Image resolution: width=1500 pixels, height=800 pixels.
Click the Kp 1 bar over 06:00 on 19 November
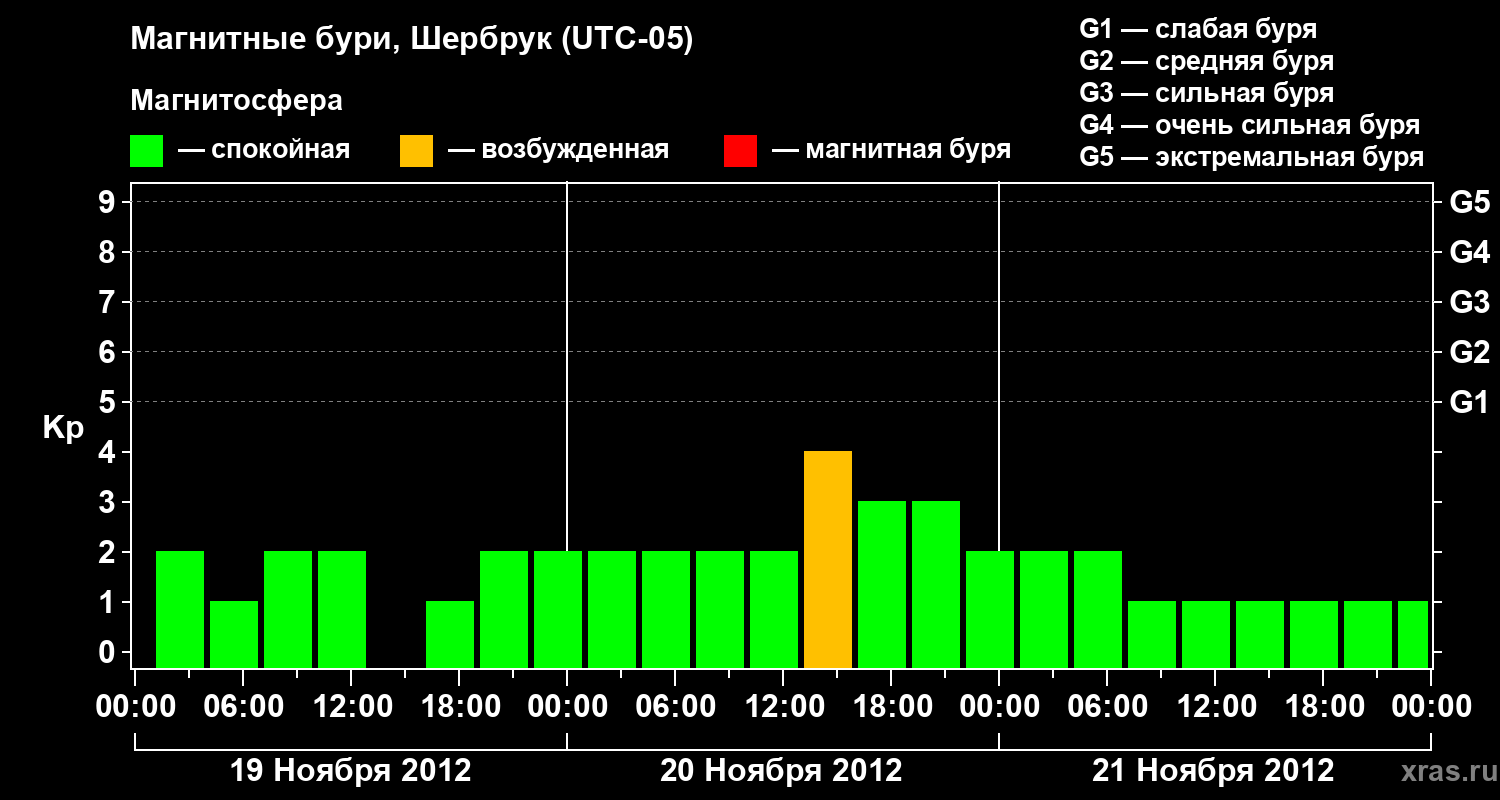[234, 635]
